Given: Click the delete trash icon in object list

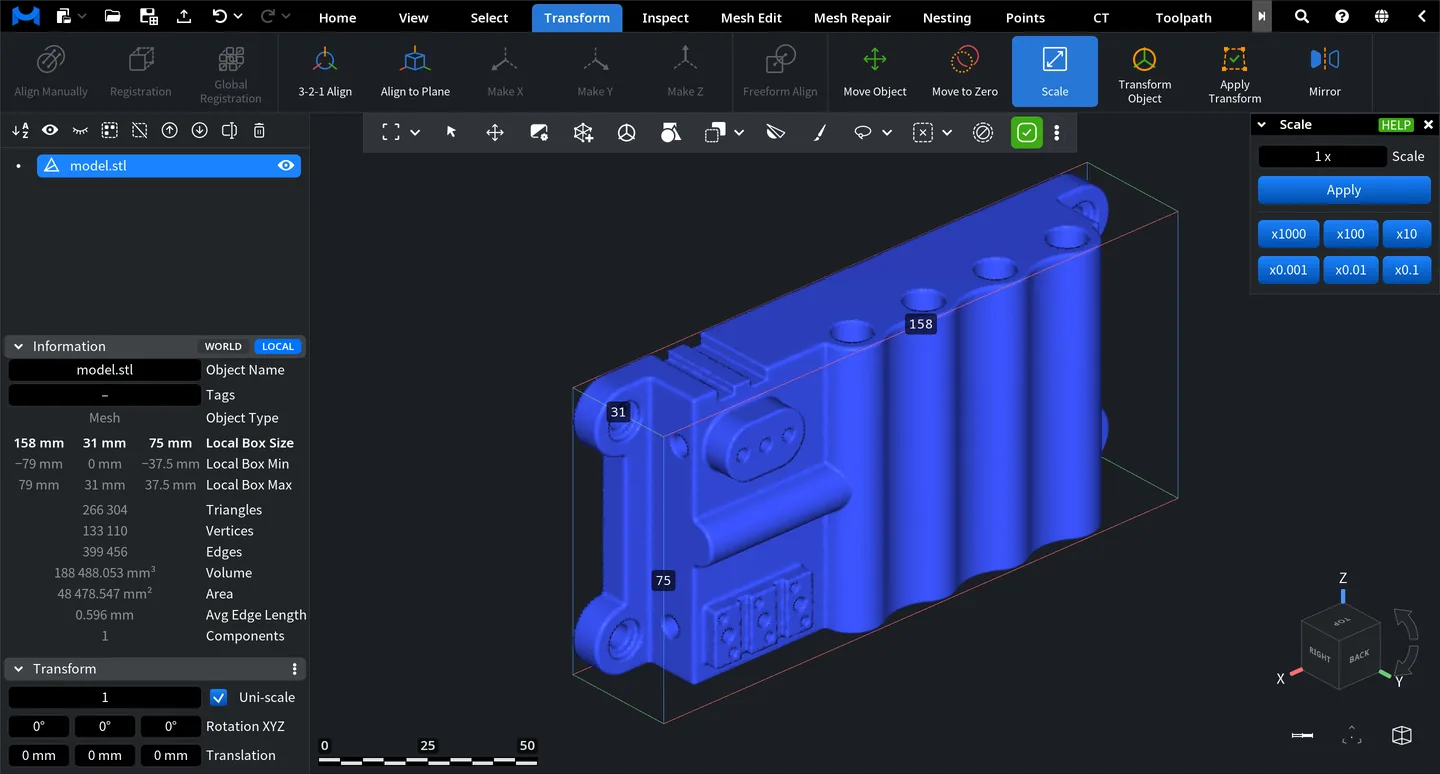Looking at the screenshot, I should 259,131.
